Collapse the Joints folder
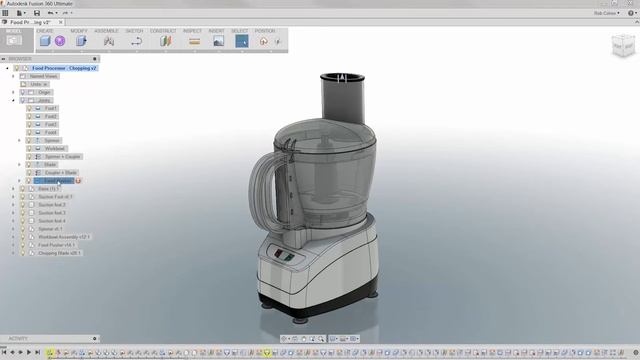Image resolution: width=640 pixels, height=360 pixels. pos(13,100)
